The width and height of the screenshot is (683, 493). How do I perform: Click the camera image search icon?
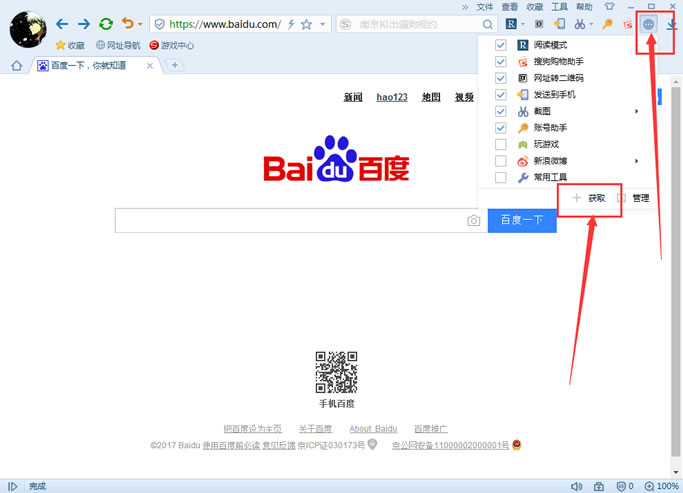pos(473,221)
